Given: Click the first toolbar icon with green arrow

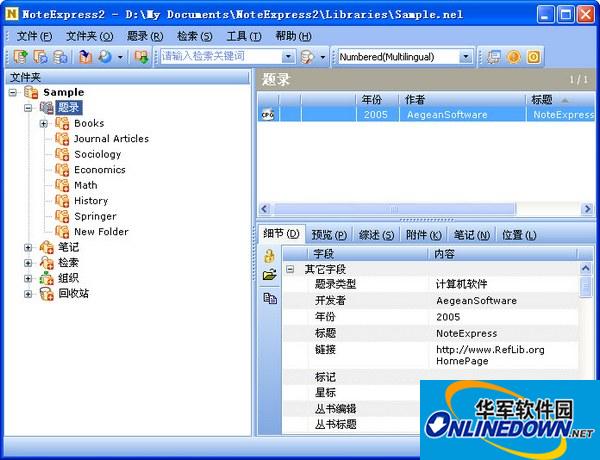Looking at the screenshot, I should [21, 57].
